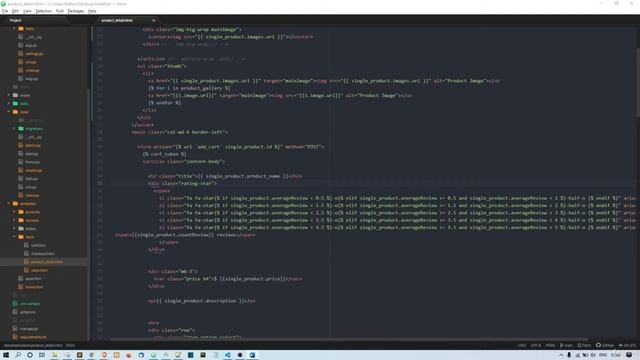The image size is (640, 360).
Task: Change the CRLF line ending setting
Action: (x=522, y=345)
